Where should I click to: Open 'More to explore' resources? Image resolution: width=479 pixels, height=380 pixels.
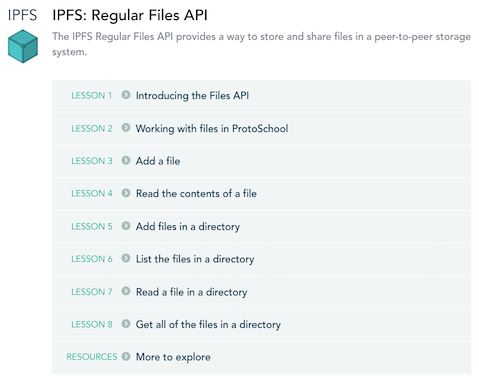coord(173,357)
